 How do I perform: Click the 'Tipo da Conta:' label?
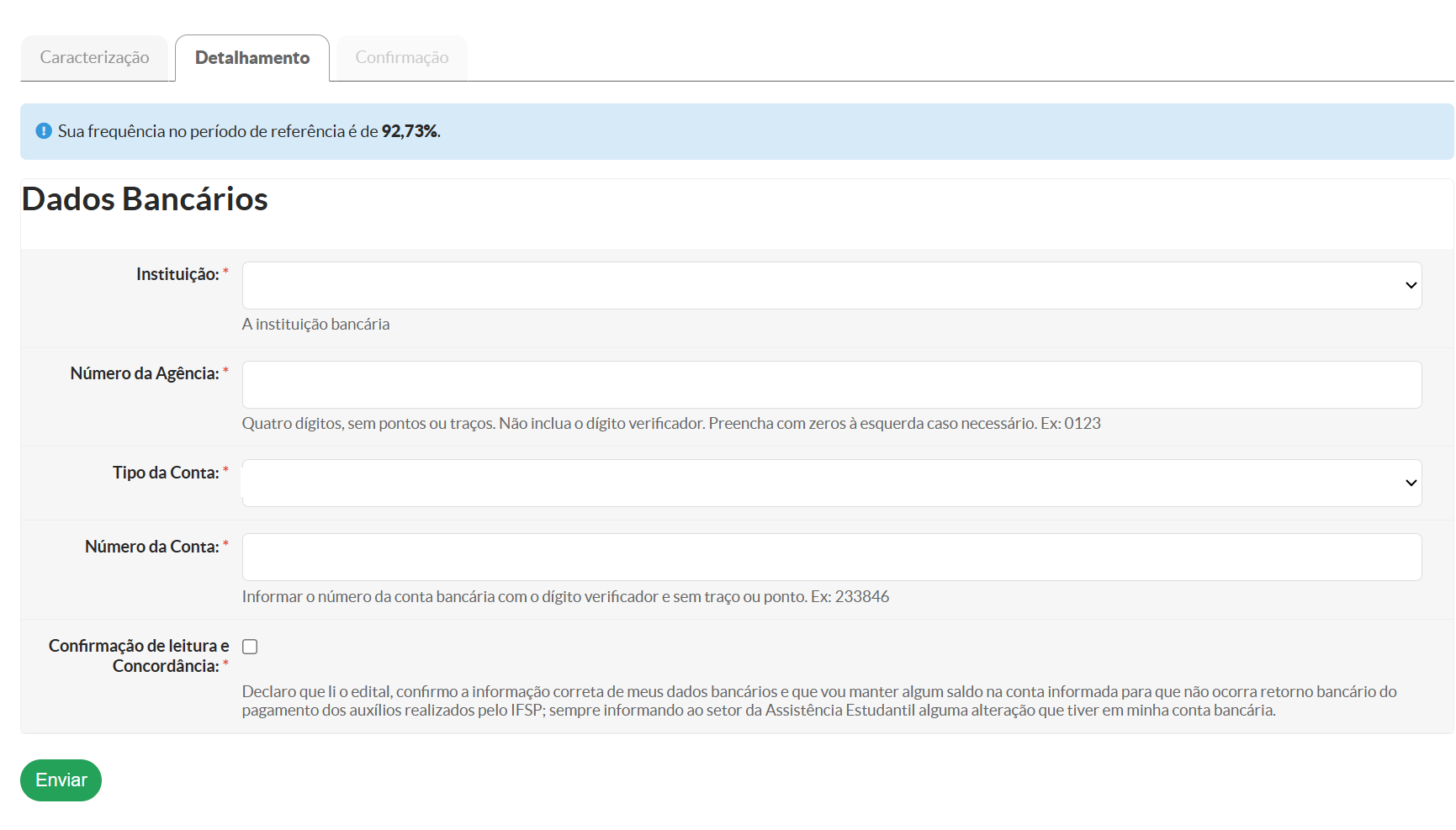click(x=166, y=473)
